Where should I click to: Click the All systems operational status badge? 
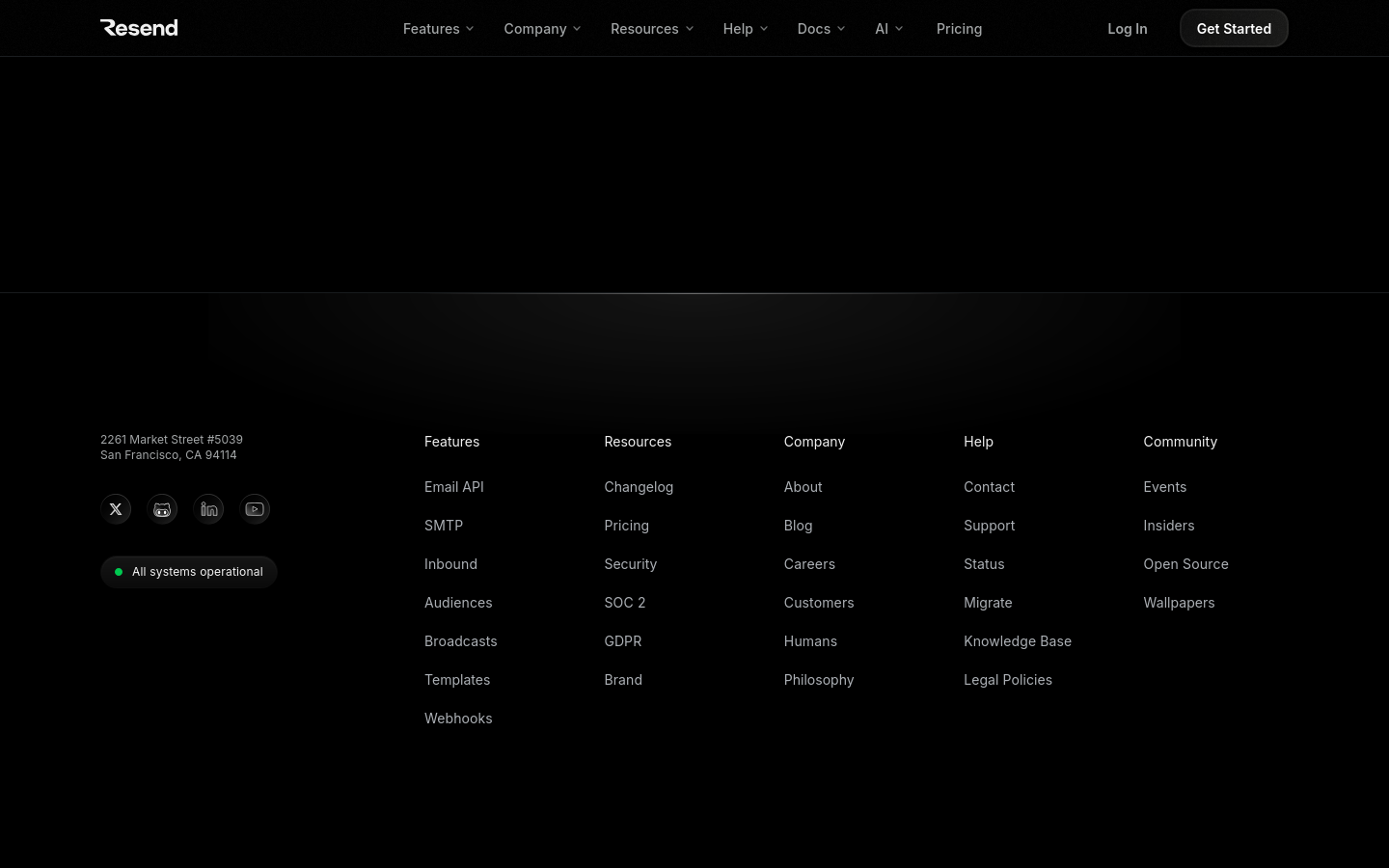pos(189,572)
